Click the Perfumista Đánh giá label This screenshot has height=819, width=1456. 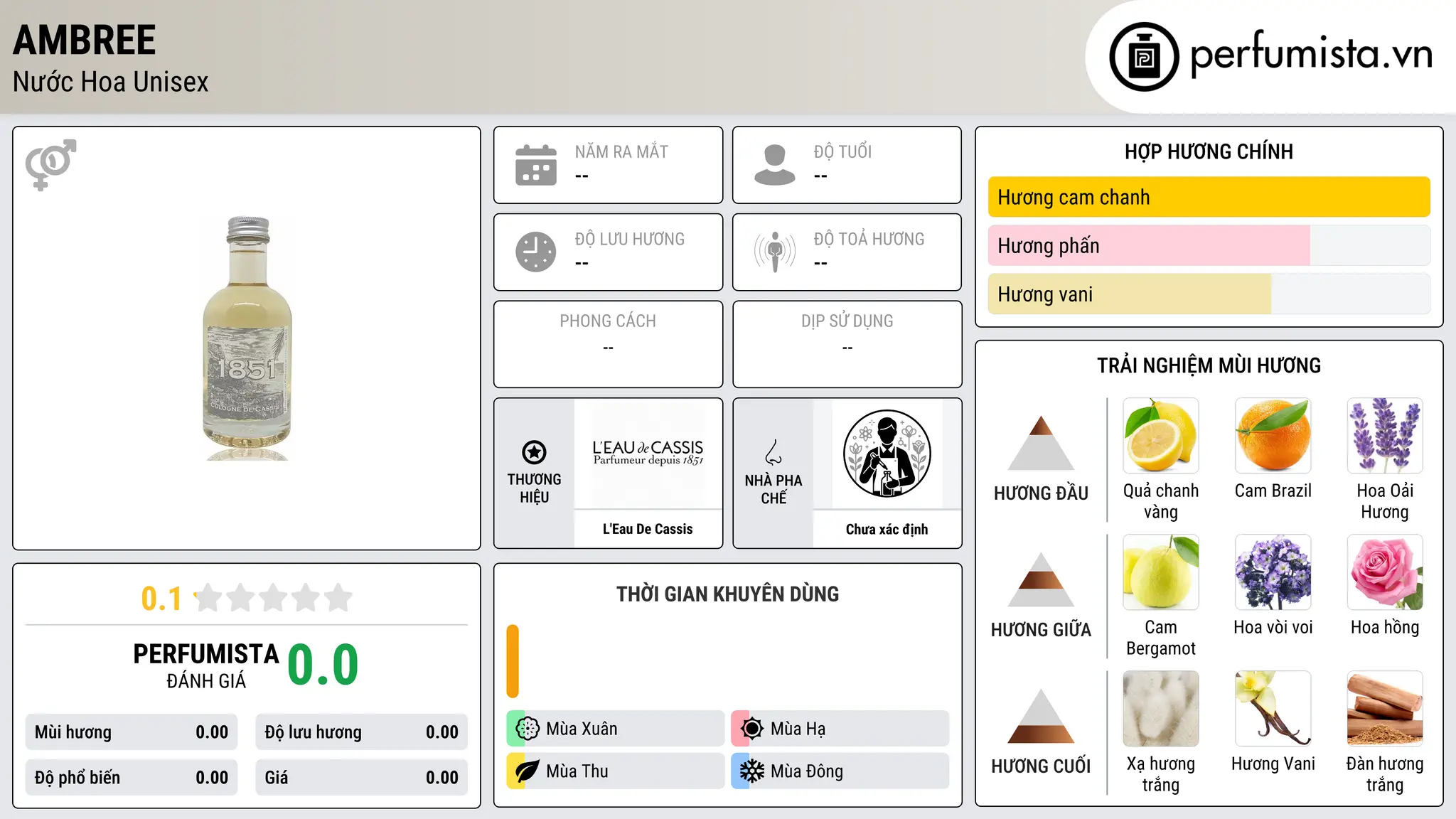(206, 666)
